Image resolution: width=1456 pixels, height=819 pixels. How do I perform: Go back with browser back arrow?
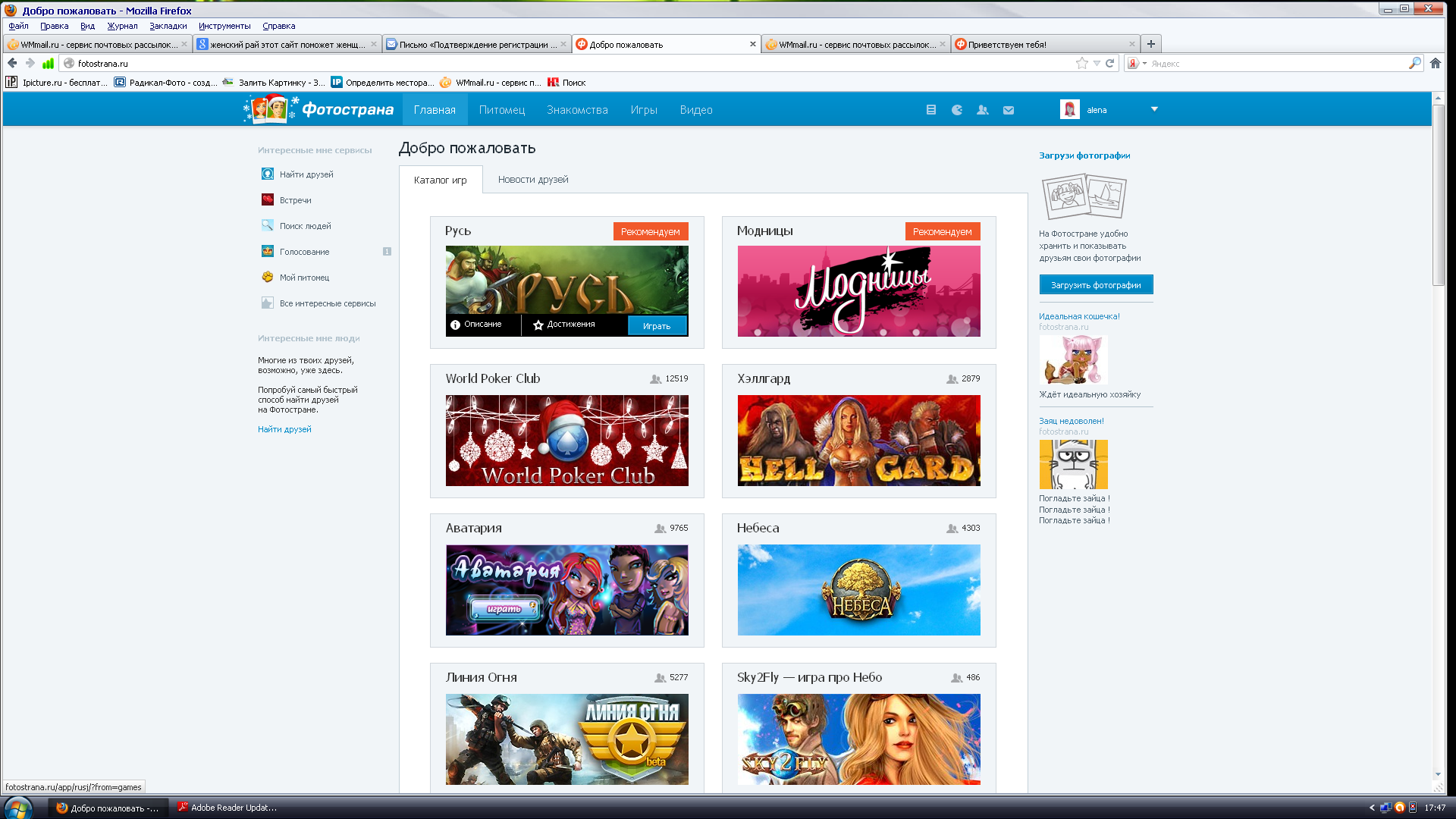click(x=12, y=63)
